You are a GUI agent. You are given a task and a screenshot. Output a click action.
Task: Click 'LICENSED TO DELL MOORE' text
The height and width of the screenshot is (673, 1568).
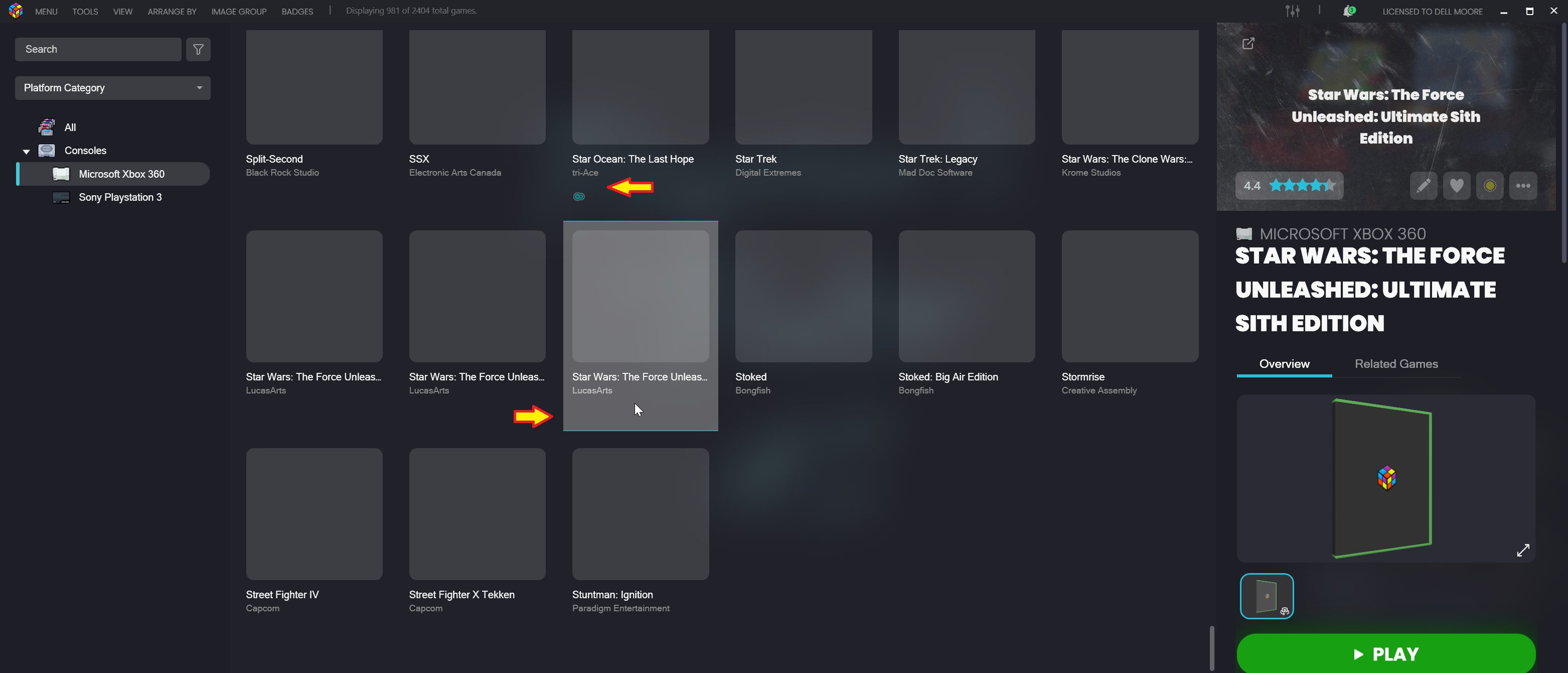1432,12
